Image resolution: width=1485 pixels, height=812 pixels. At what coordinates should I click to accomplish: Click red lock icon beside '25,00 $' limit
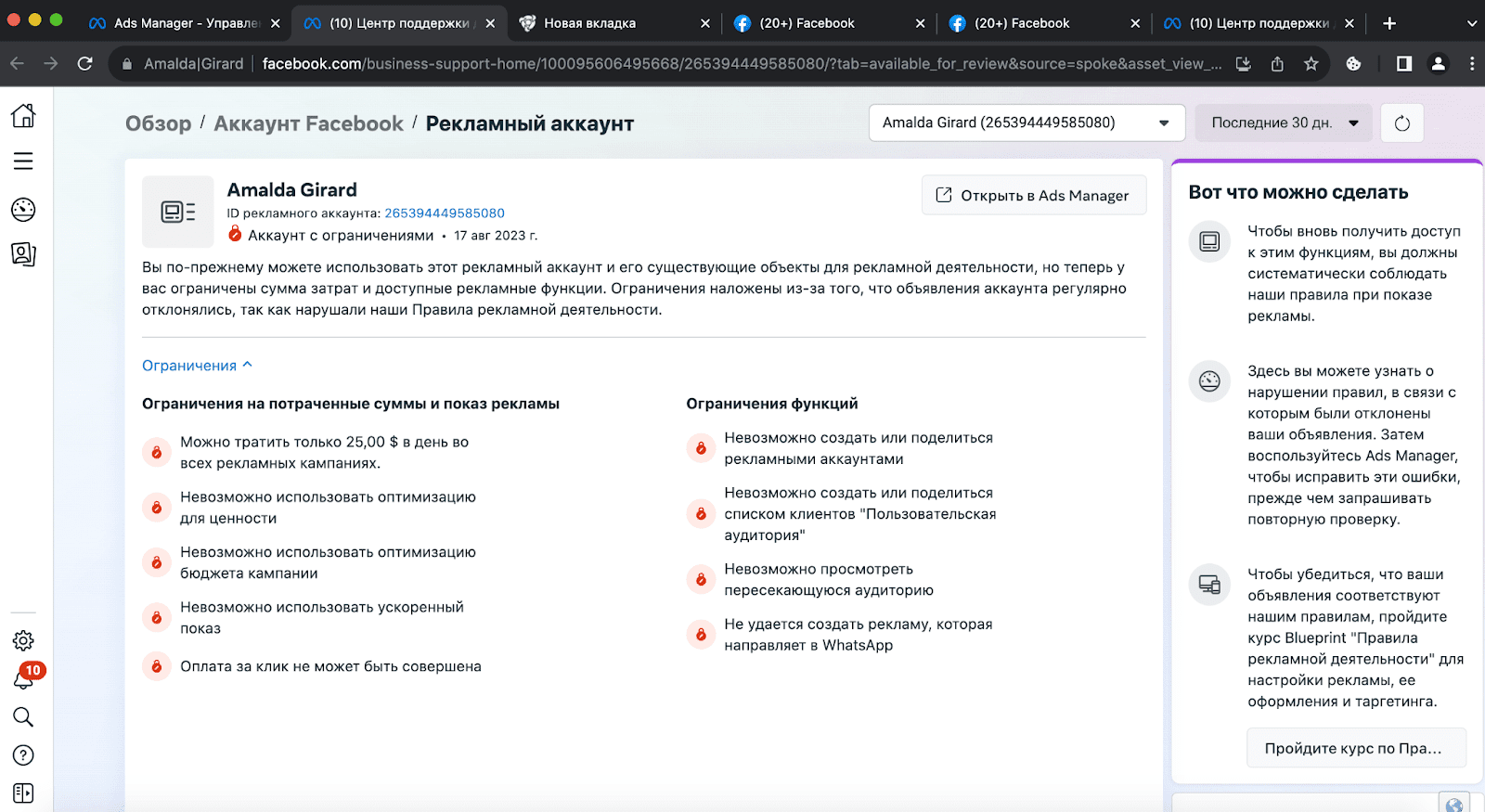click(157, 452)
